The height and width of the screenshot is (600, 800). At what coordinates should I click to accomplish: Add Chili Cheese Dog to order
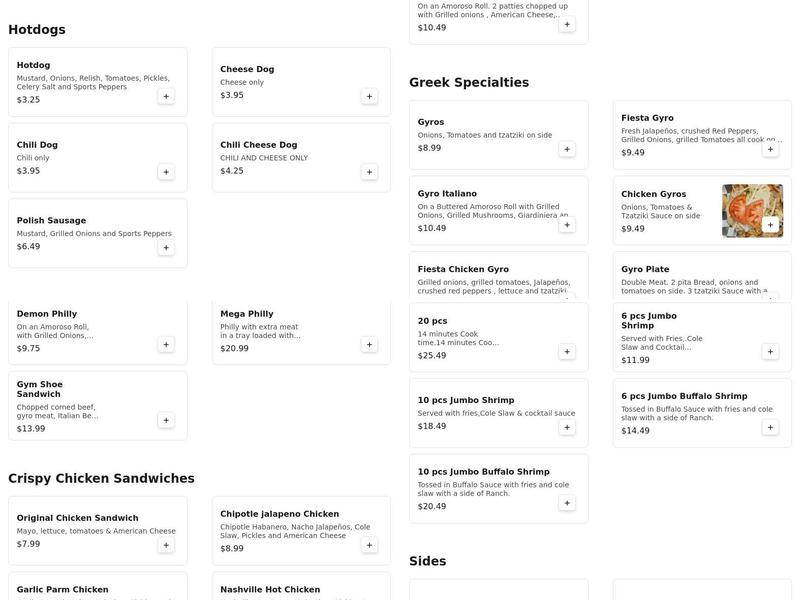click(369, 172)
